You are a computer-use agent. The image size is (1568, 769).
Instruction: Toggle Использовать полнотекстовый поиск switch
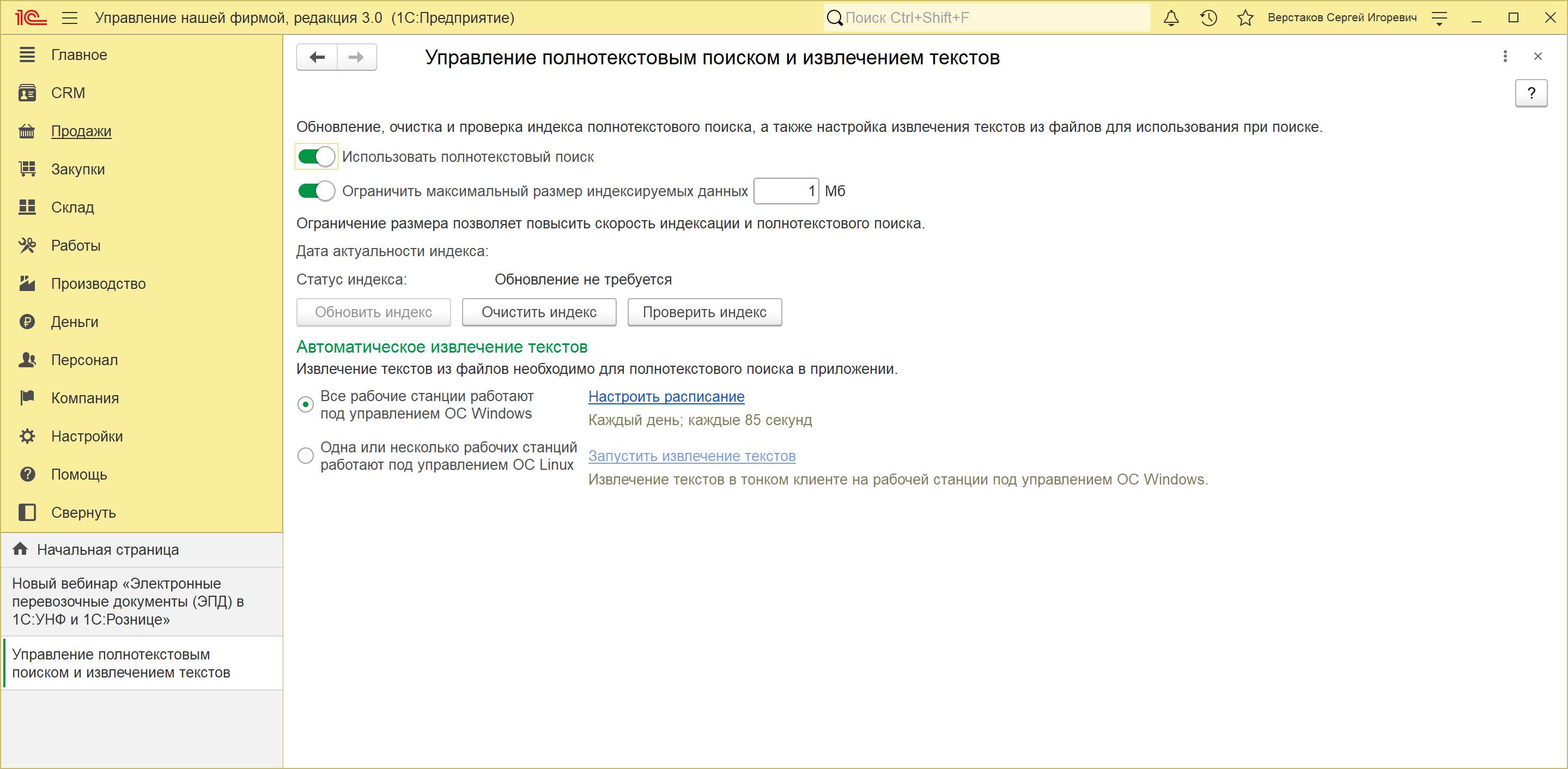click(x=317, y=157)
